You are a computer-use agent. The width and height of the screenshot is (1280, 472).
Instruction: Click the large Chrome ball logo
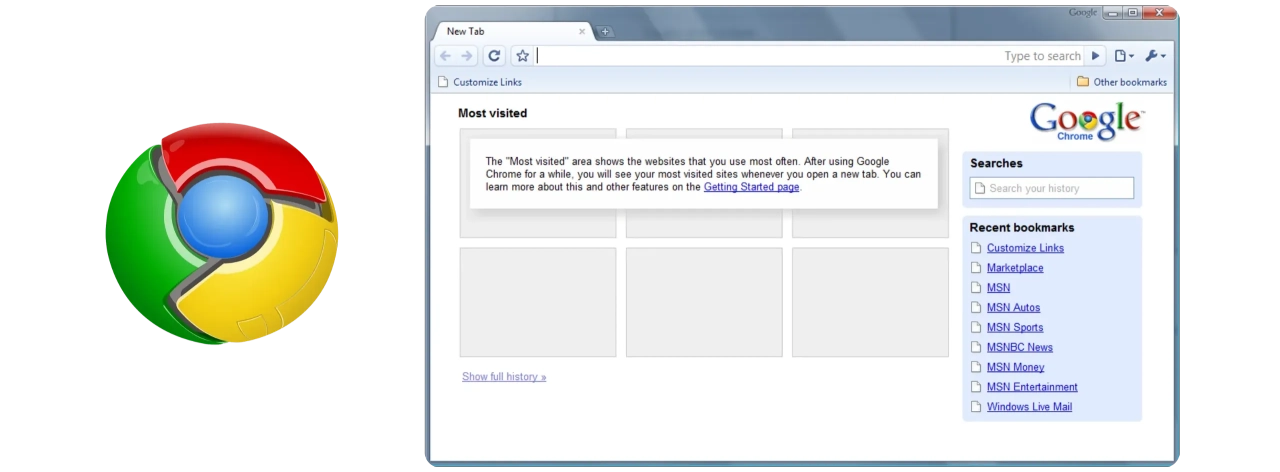pyautogui.click(x=221, y=234)
